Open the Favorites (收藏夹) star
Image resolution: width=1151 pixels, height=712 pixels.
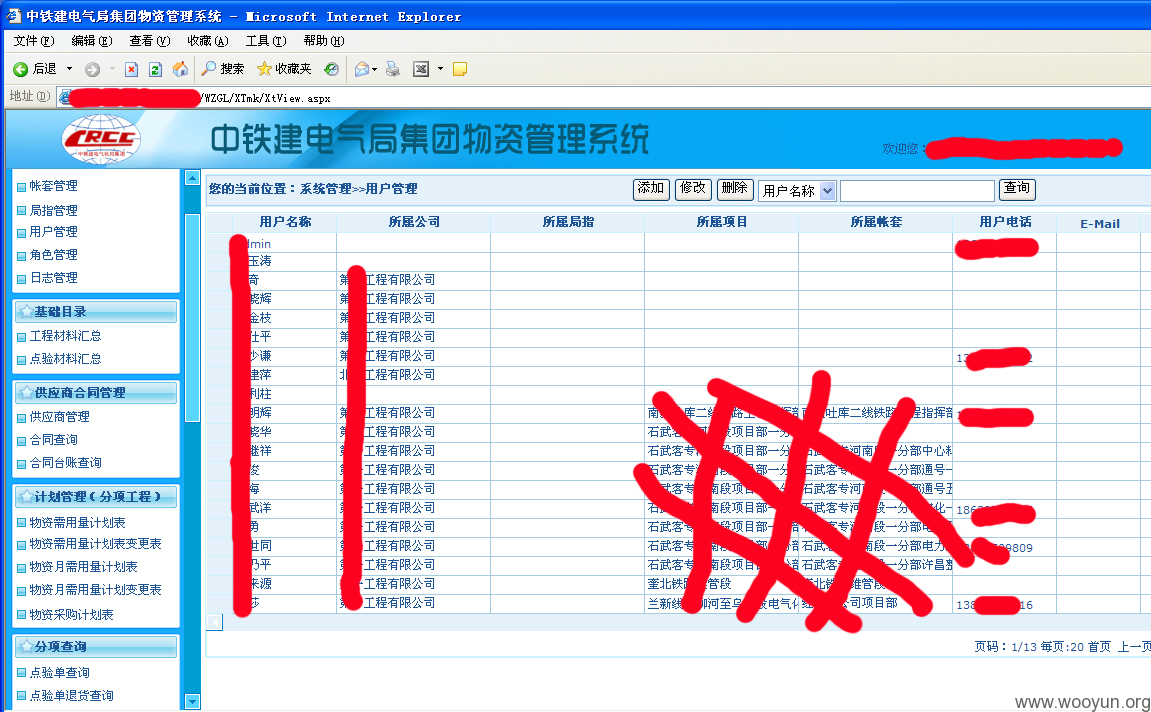[x=284, y=69]
